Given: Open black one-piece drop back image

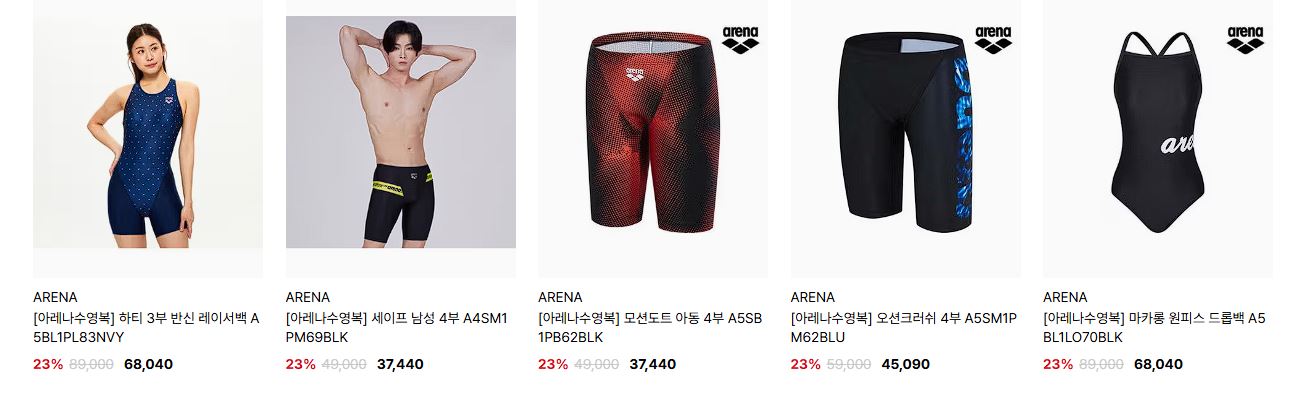Looking at the screenshot, I should tap(1158, 139).
